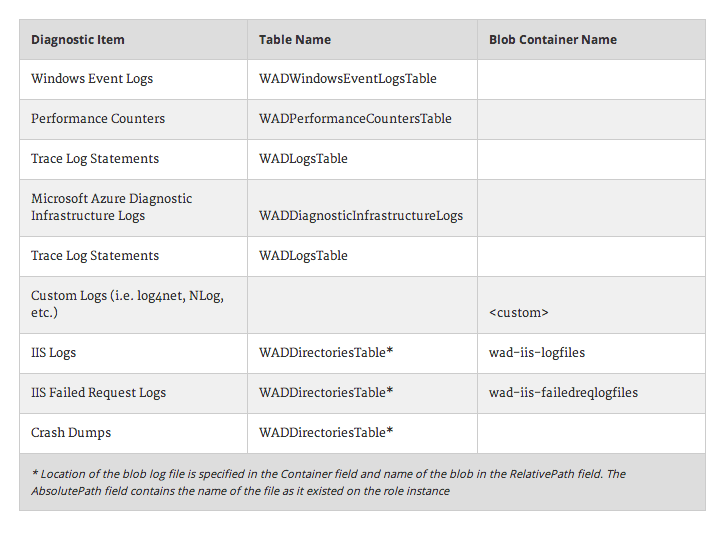Select Microsoft Azure Diagnostic Infrastructure Logs cell

pyautogui.click(x=111, y=207)
